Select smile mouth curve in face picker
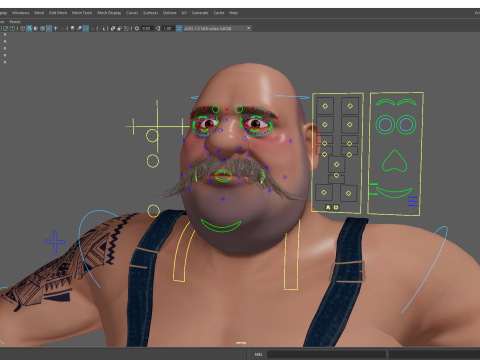 pyautogui.click(x=394, y=193)
